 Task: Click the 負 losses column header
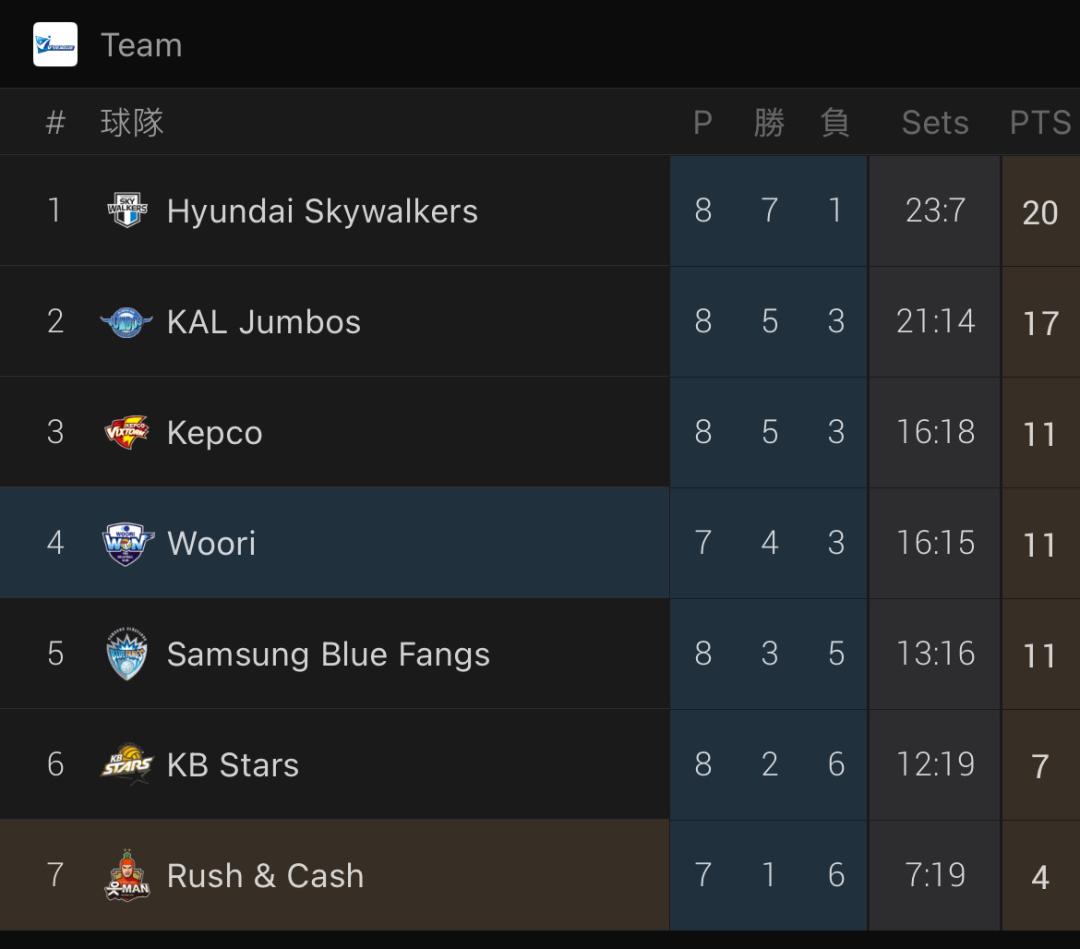pos(835,123)
